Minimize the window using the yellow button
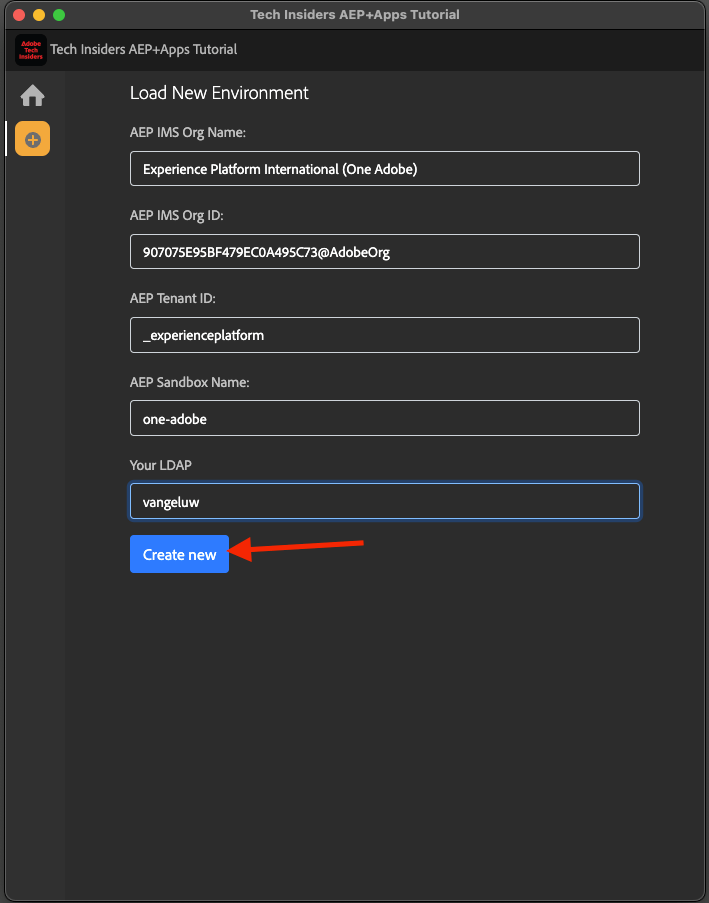The image size is (709, 903). 39,15
